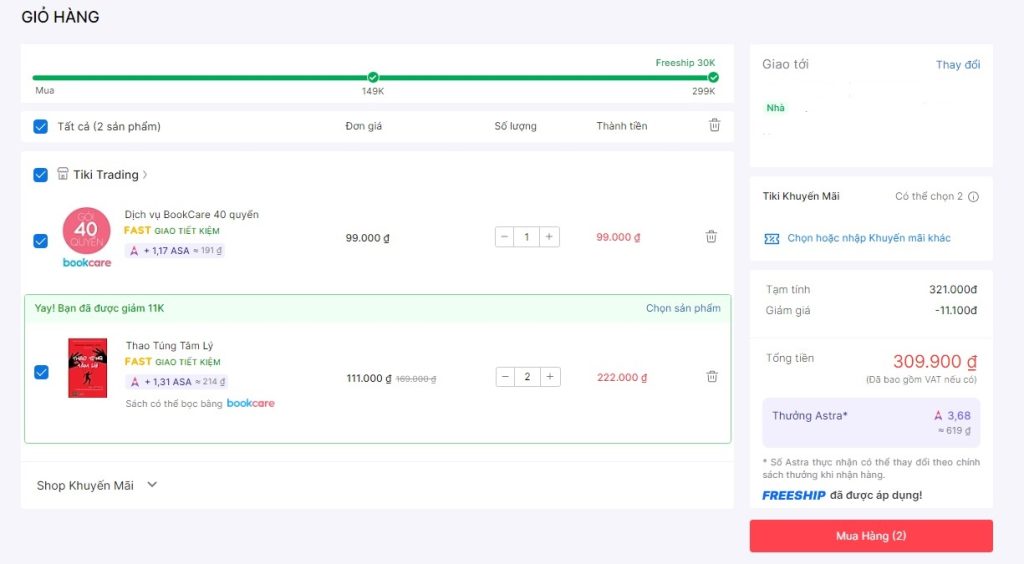Click the Astra icon beside 3,68 reward
This screenshot has width=1024, height=564.
[938, 415]
